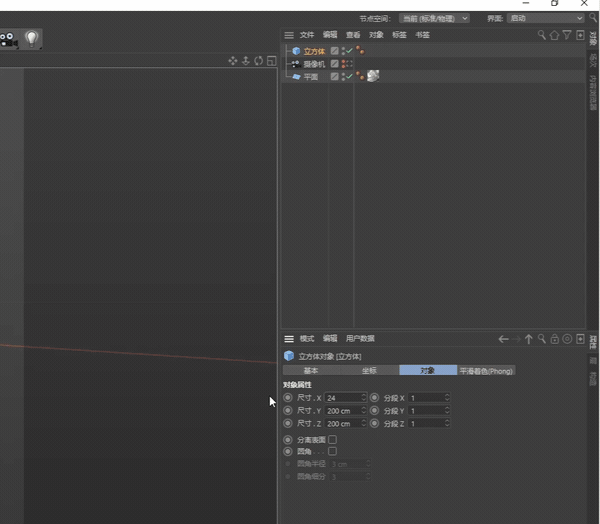The width and height of the screenshot is (600, 524).
Task: Click the 分段 X stepper arrows
Action: pos(447,398)
